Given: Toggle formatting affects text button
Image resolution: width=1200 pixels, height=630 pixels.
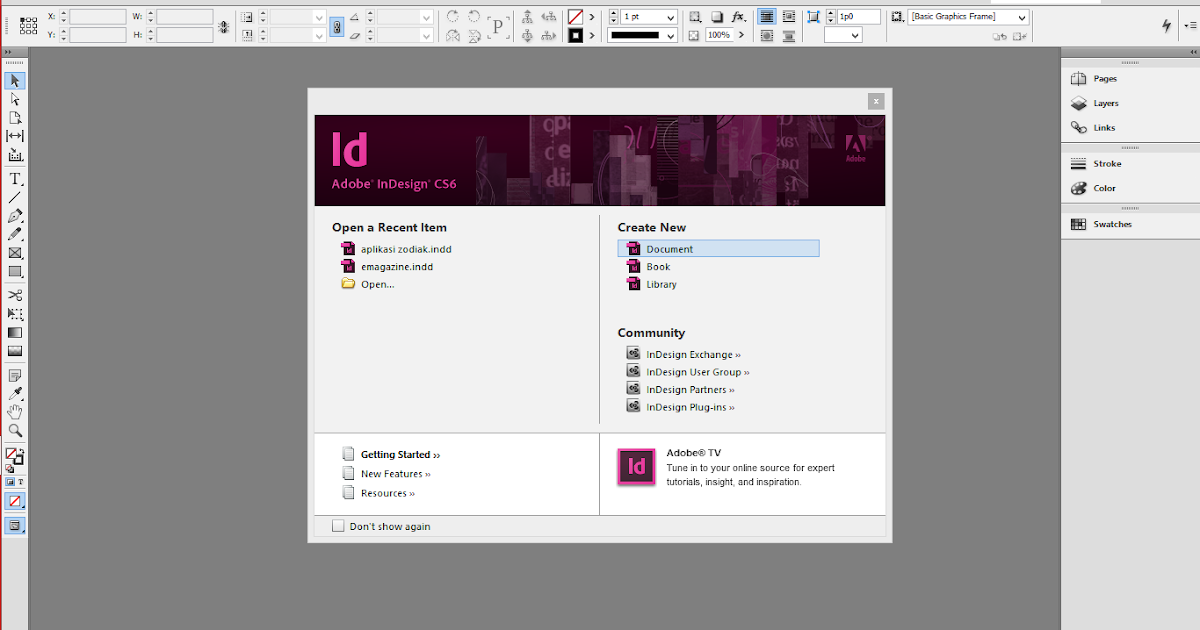Looking at the screenshot, I should pos(21,482).
